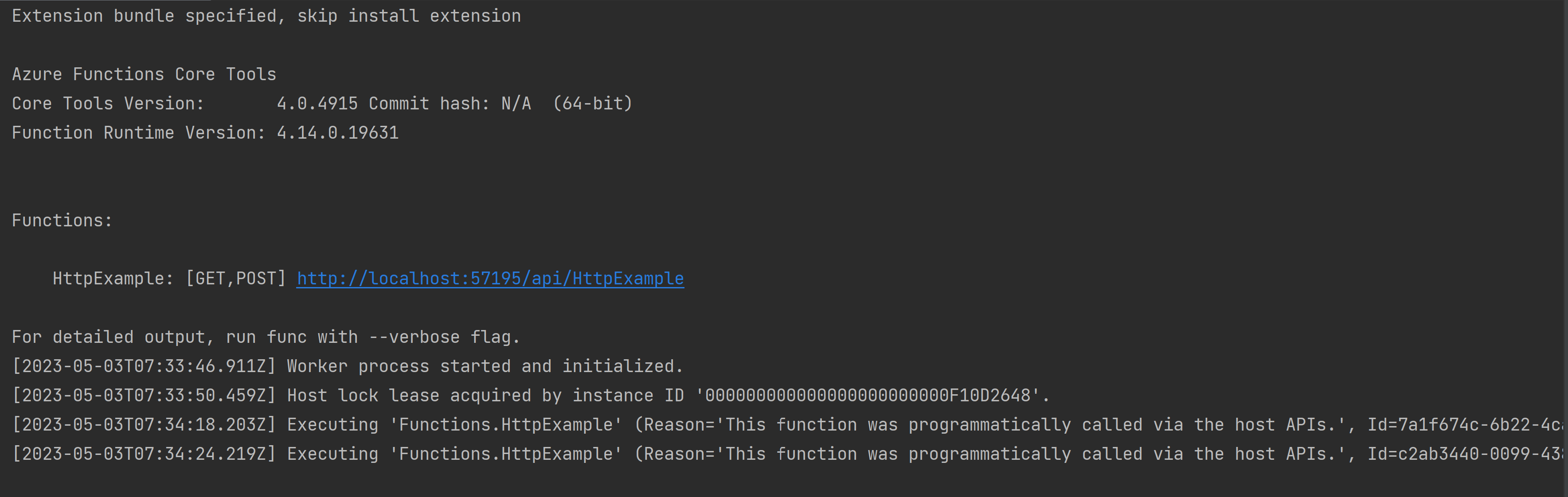Click the '(64-bit)' text in version line
This screenshot has height=497, width=1568.
[x=592, y=103]
